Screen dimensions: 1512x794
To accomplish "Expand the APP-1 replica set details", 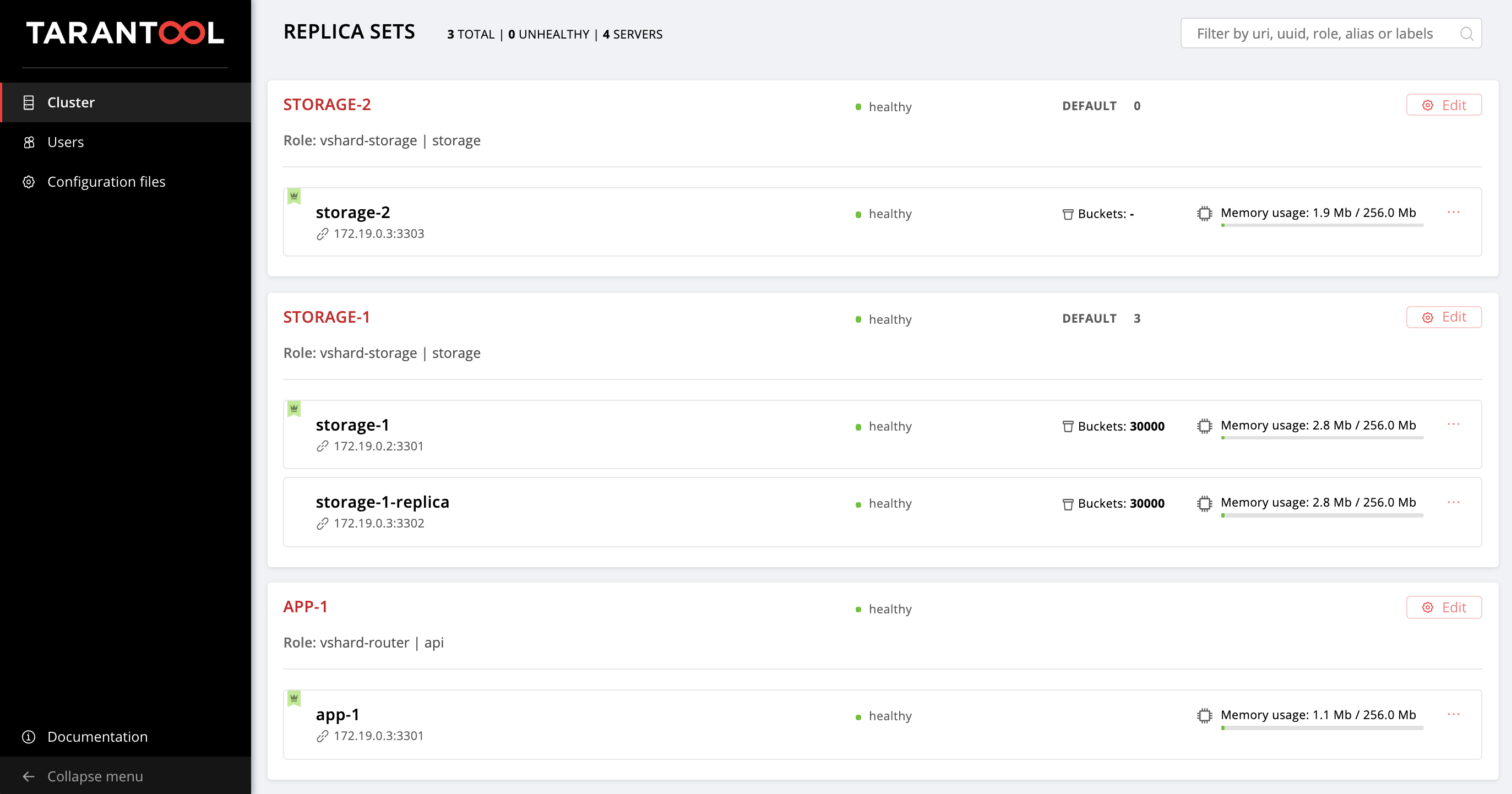I will coord(304,606).
